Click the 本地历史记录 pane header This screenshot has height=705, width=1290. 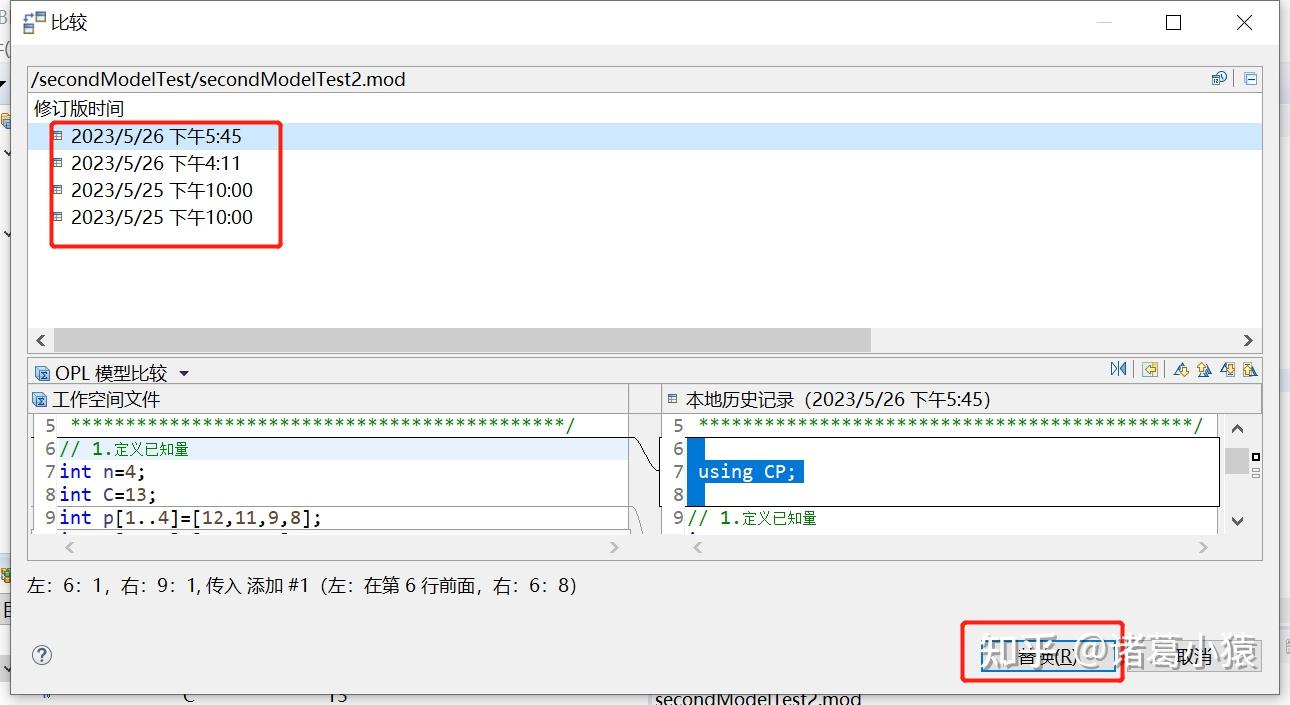tap(790, 397)
